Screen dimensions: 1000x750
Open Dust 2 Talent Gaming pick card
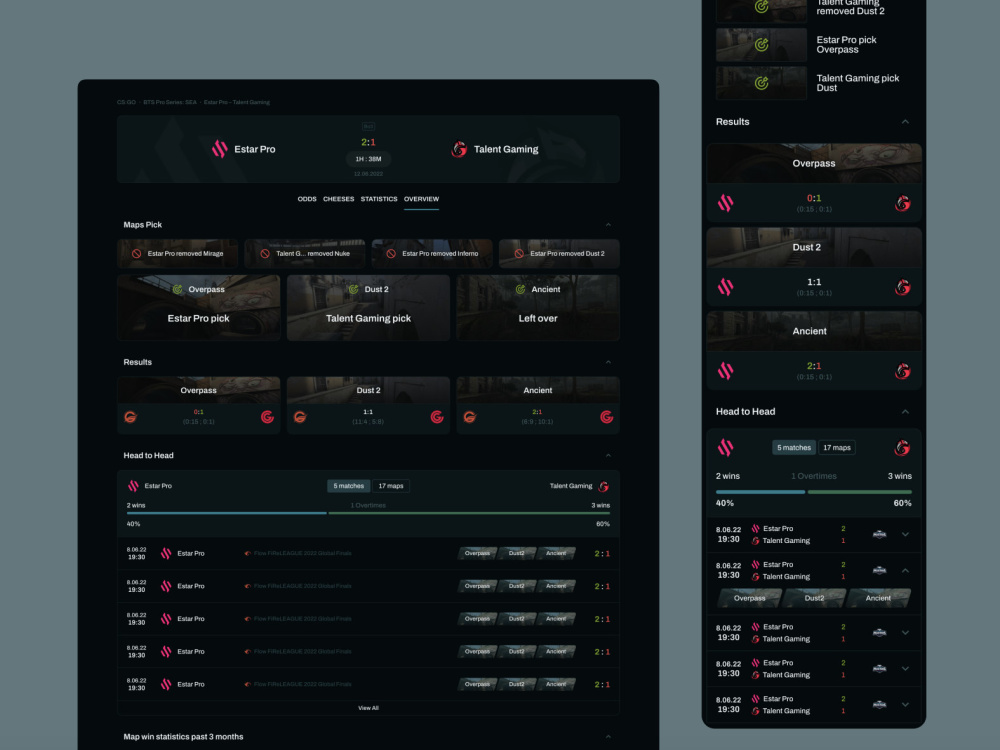click(368, 307)
